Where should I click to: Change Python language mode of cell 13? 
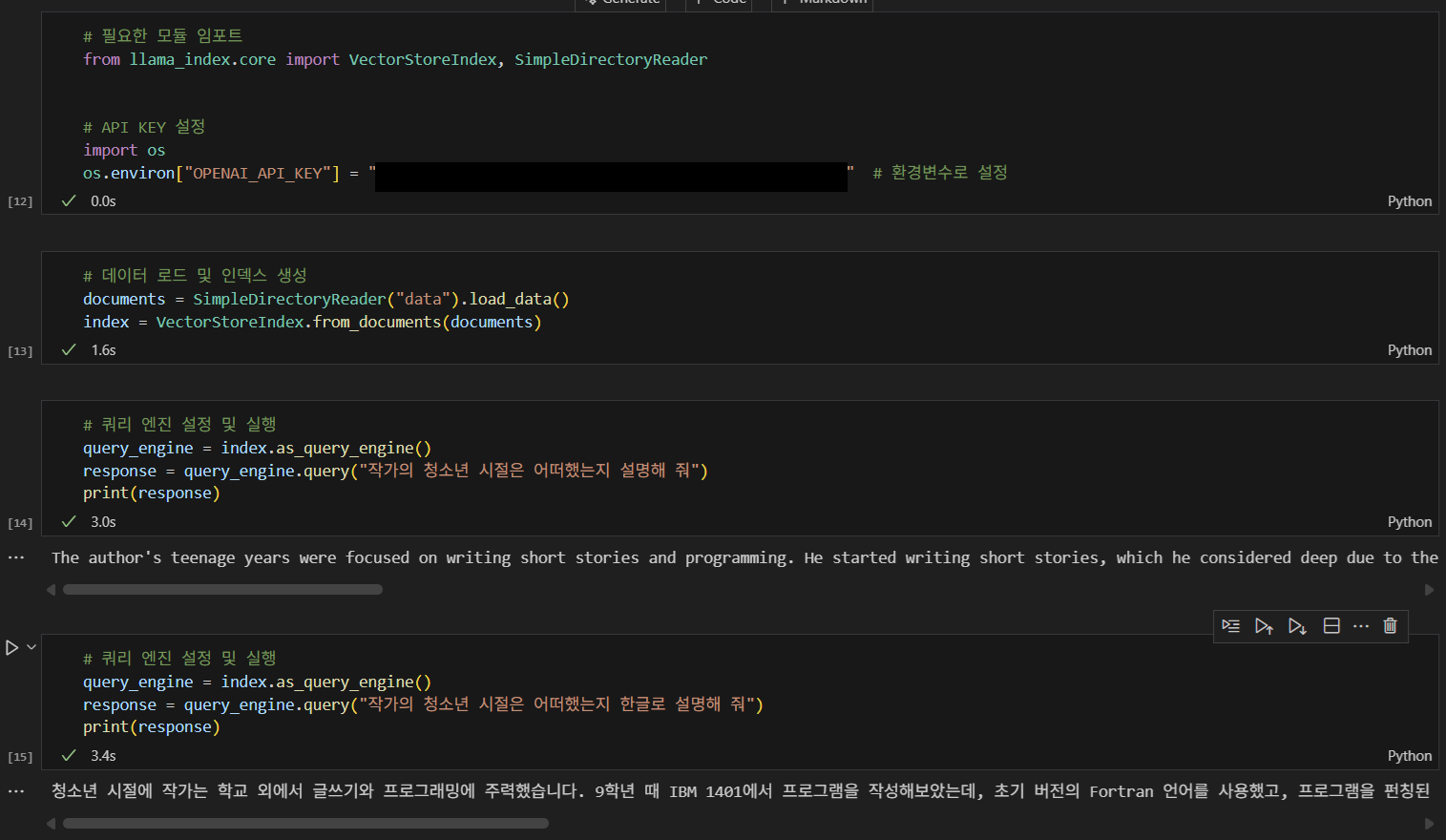click(x=1409, y=350)
